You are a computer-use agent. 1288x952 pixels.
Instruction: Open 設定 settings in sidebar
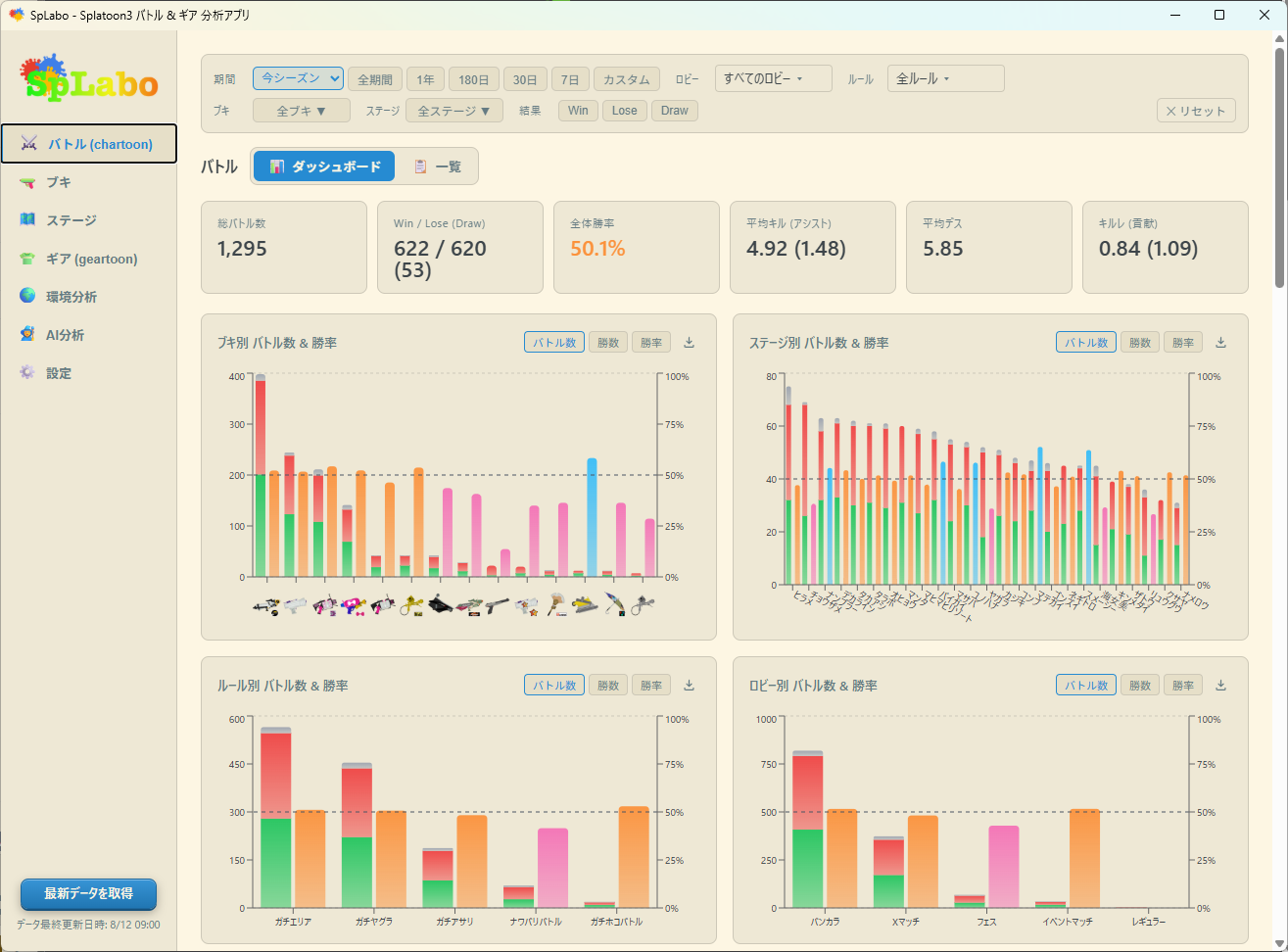(89, 373)
